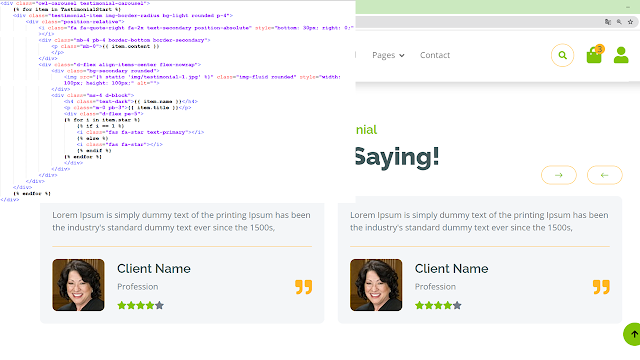This screenshot has width=640, height=360.
Task: Click the "owl-carousel testimonial-carousel" div code line
Action: pyautogui.click(x=75, y=3)
